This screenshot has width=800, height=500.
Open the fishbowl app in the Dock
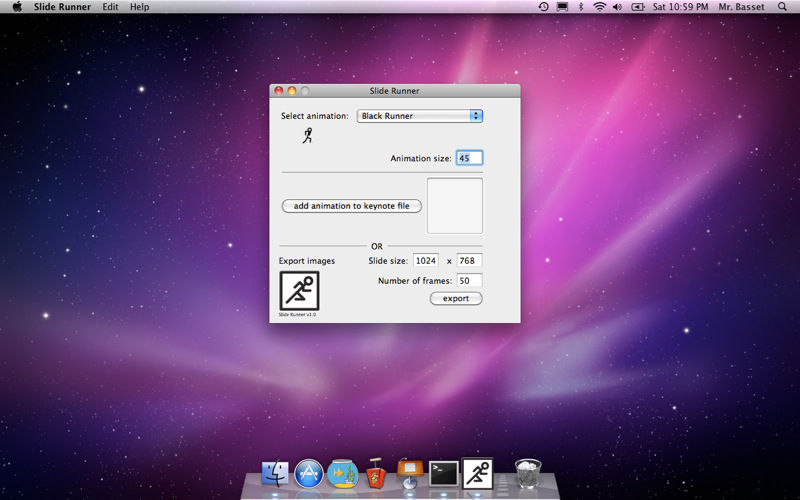pyautogui.click(x=342, y=473)
